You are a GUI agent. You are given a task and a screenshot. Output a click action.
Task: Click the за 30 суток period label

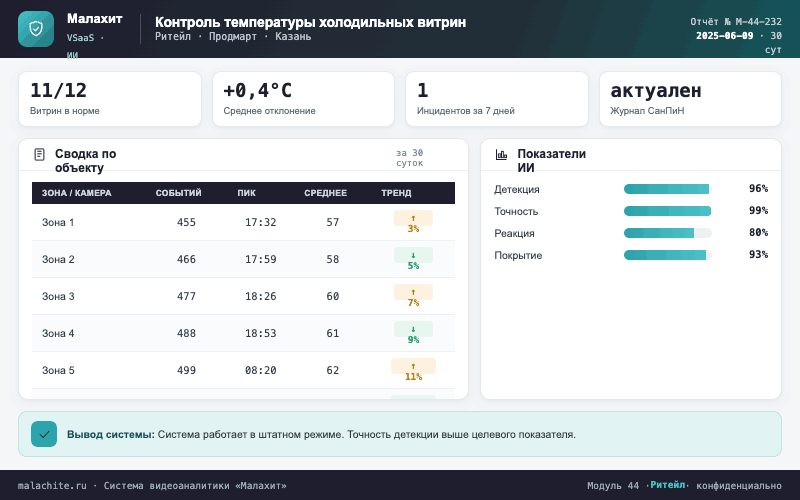tap(410, 158)
